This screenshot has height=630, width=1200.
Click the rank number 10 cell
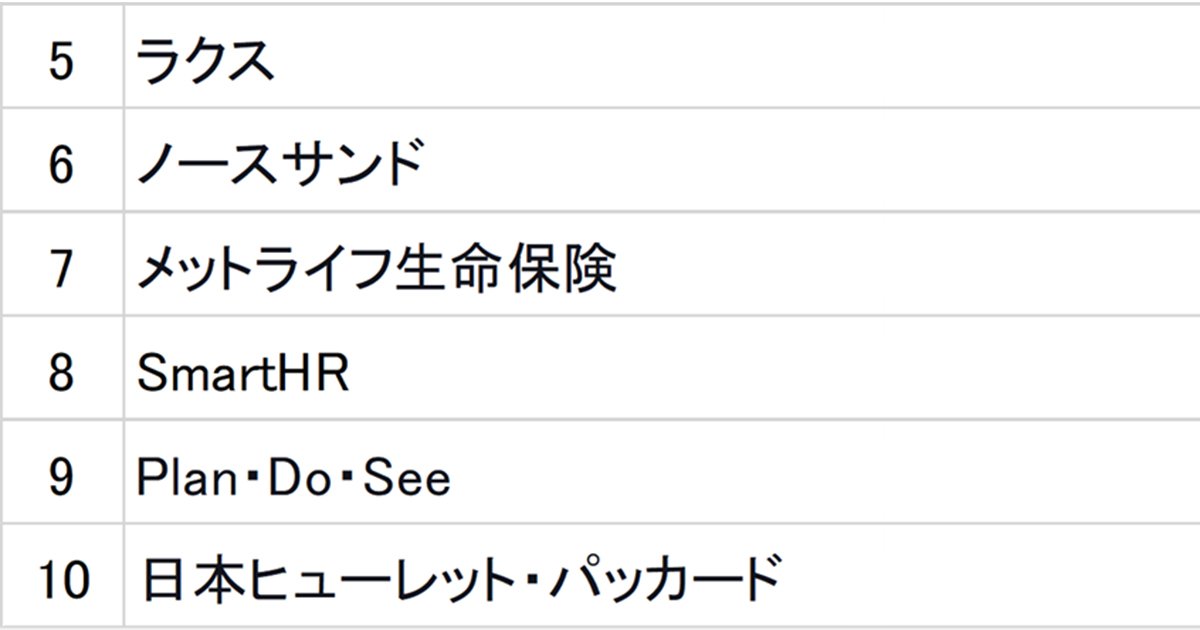61,580
